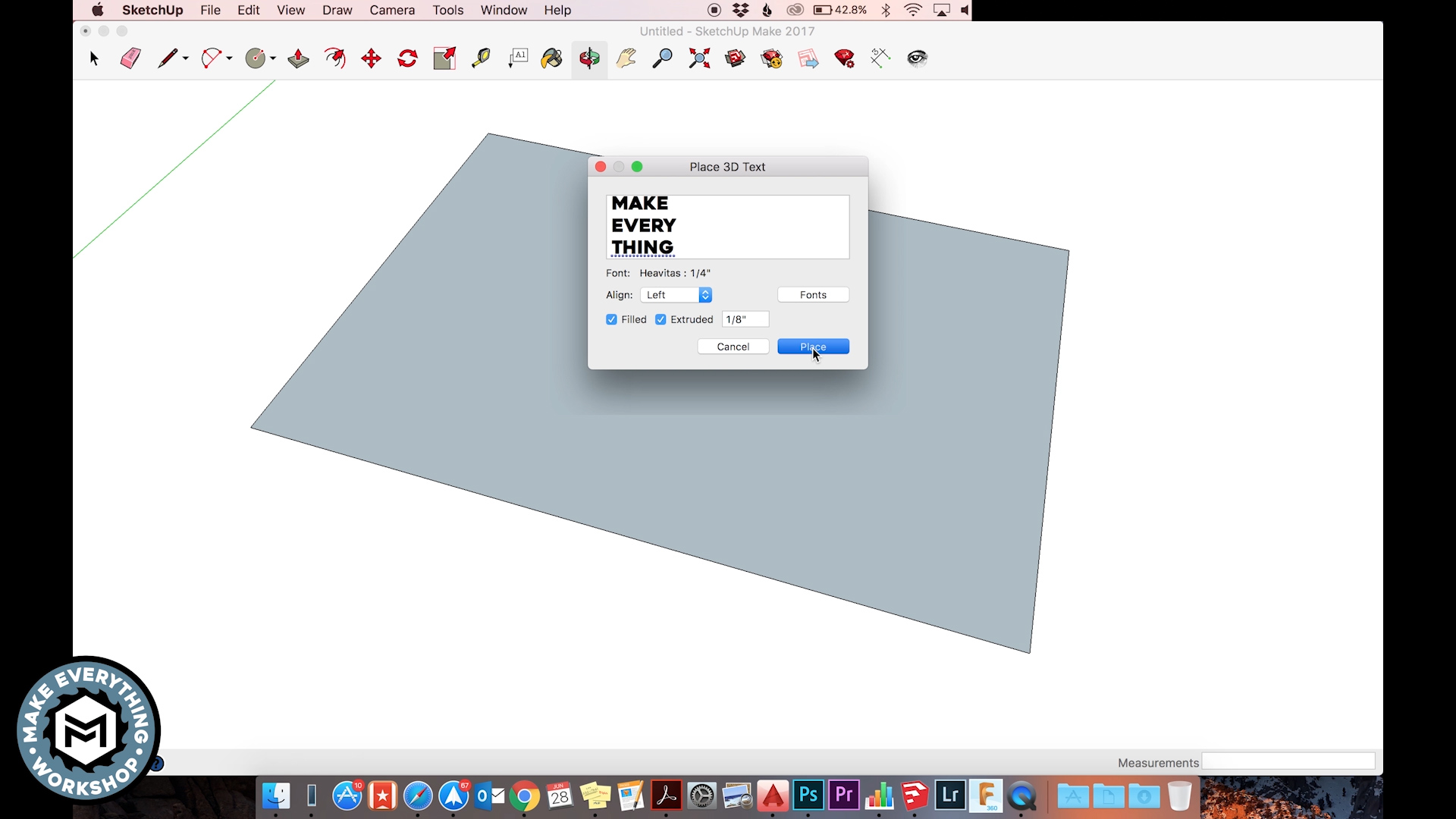This screenshot has width=1456, height=819.
Task: Click the Move tool
Action: pyautogui.click(x=371, y=58)
